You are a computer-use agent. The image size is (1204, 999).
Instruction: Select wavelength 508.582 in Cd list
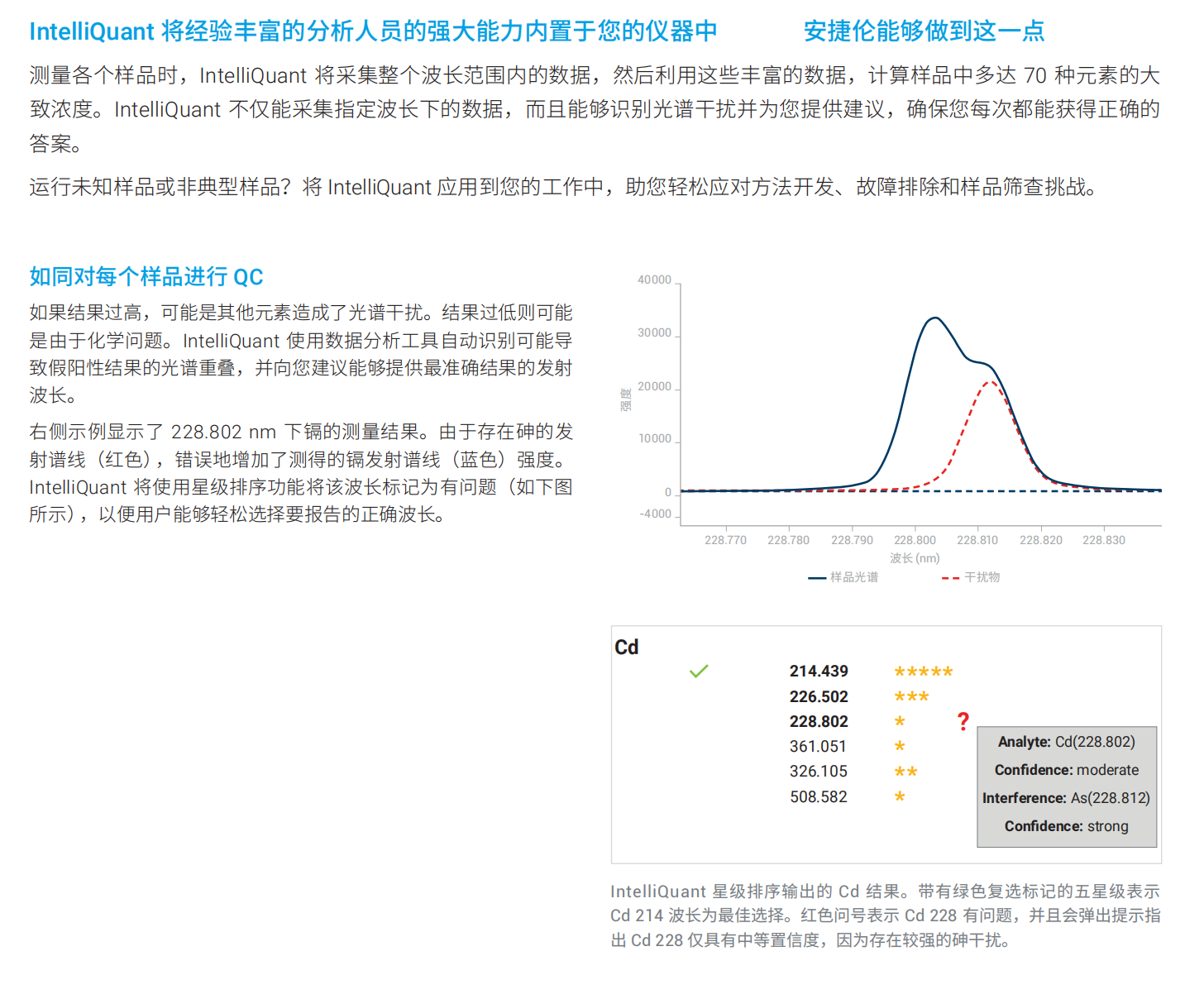tap(819, 796)
